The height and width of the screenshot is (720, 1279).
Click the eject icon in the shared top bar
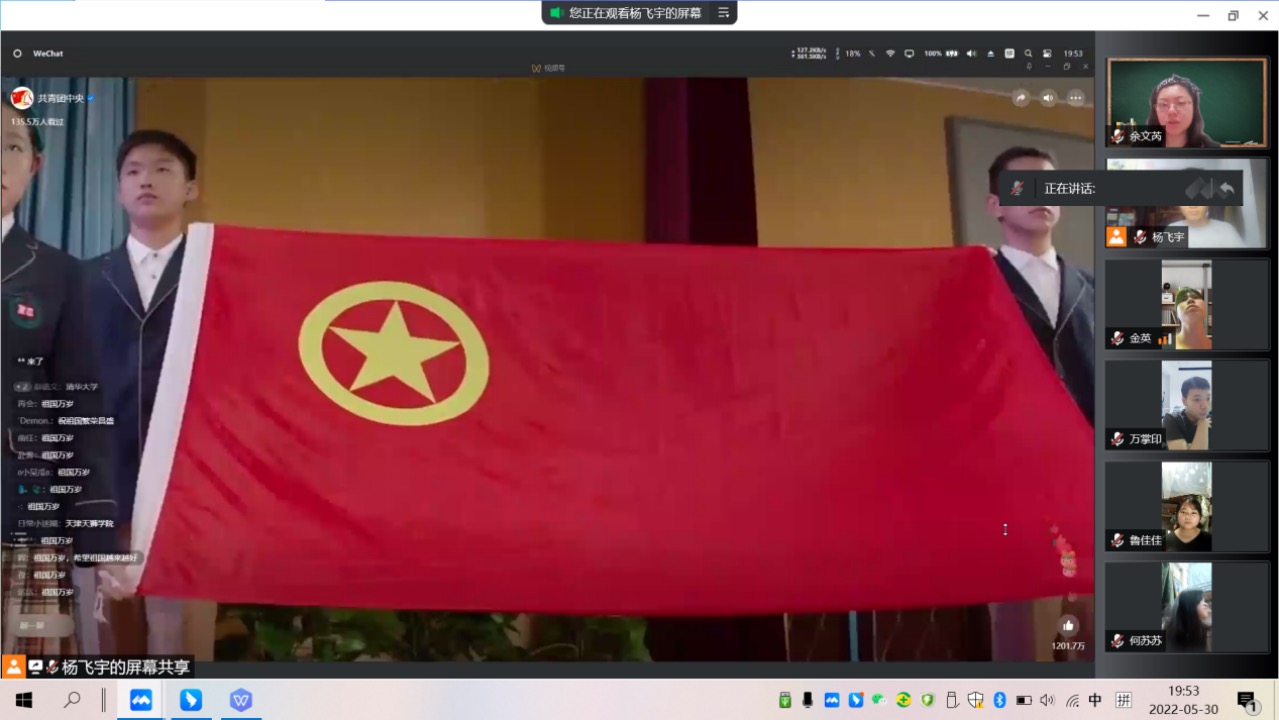990,54
